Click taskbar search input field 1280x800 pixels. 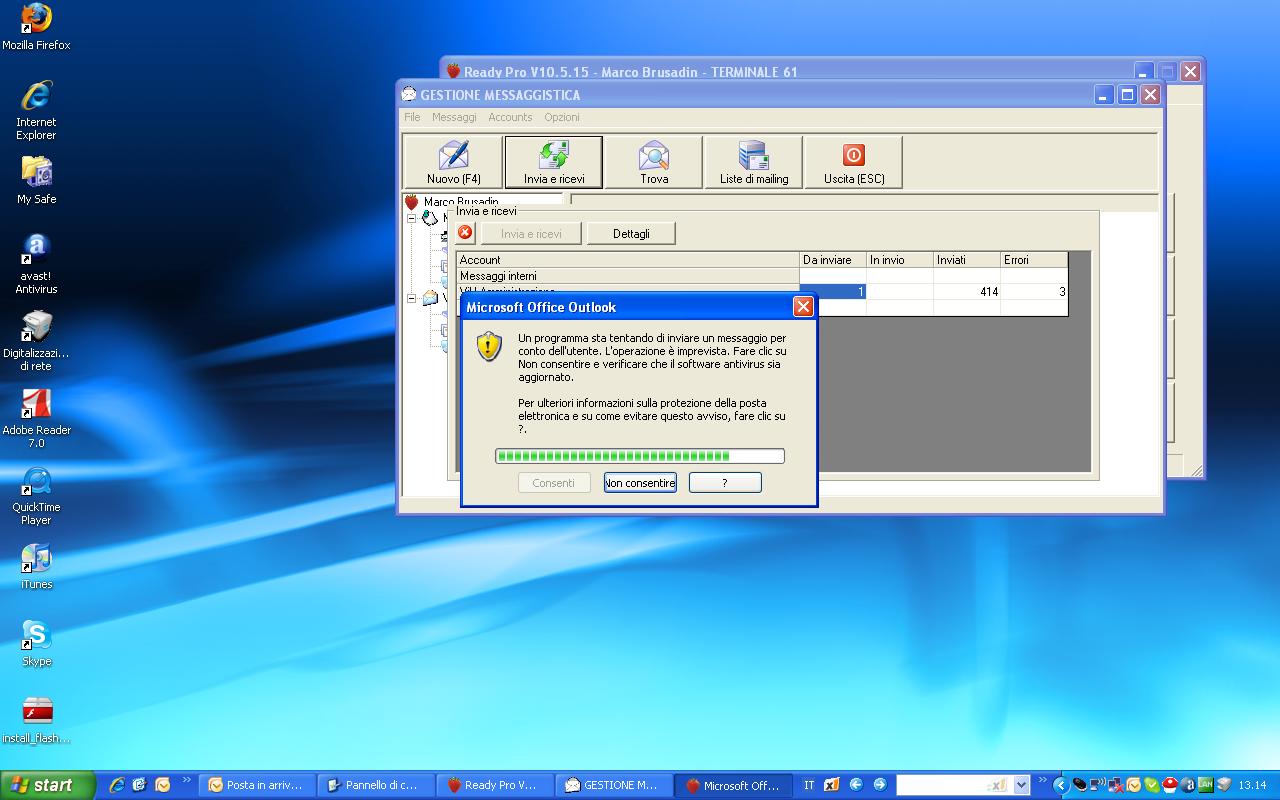pyautogui.click(x=955, y=785)
